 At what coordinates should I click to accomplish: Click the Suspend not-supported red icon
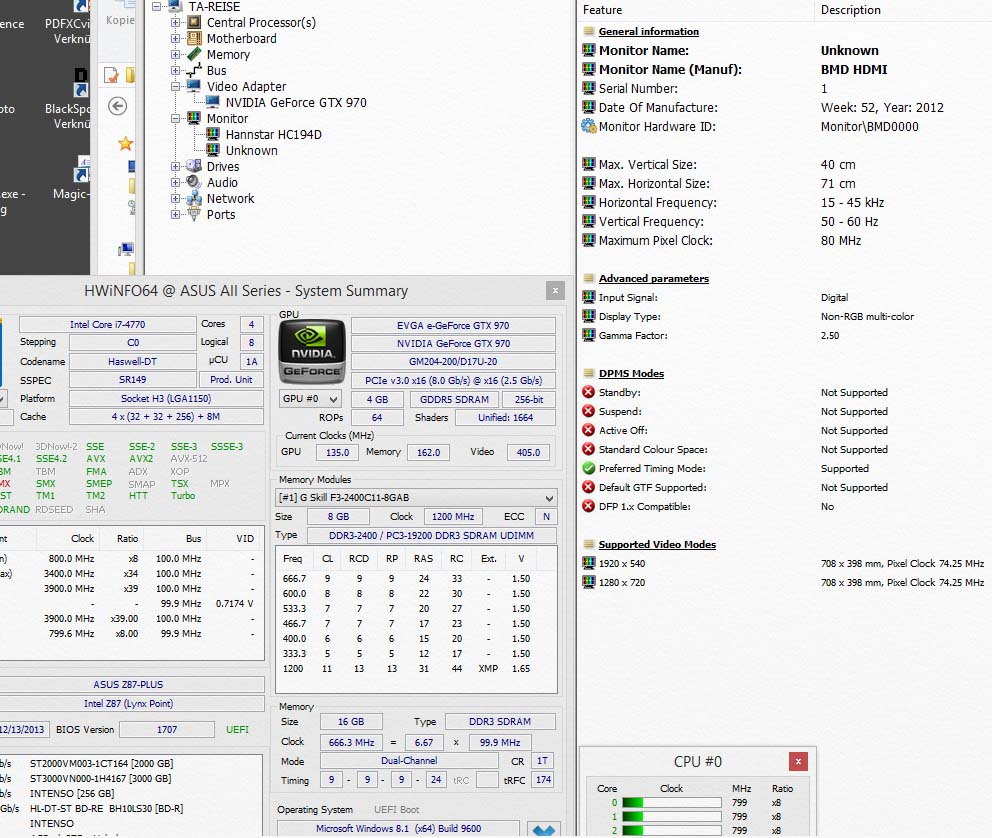click(588, 411)
